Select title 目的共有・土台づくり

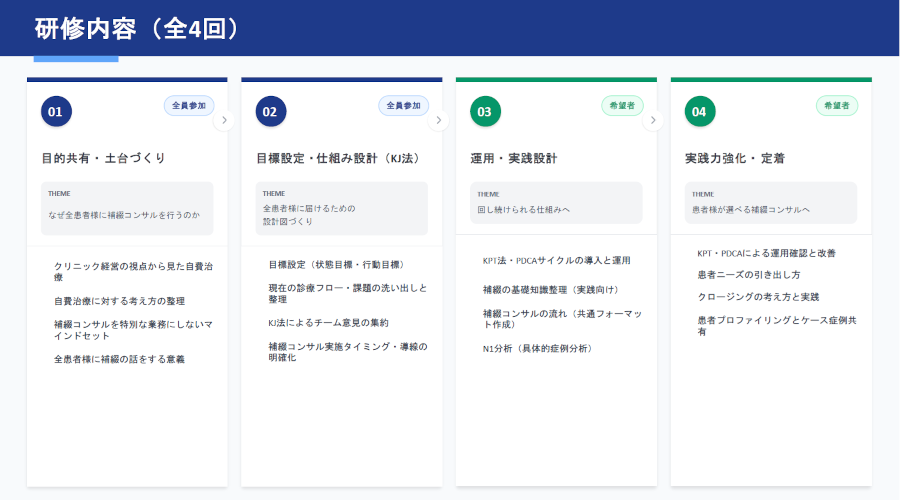tap(103, 158)
